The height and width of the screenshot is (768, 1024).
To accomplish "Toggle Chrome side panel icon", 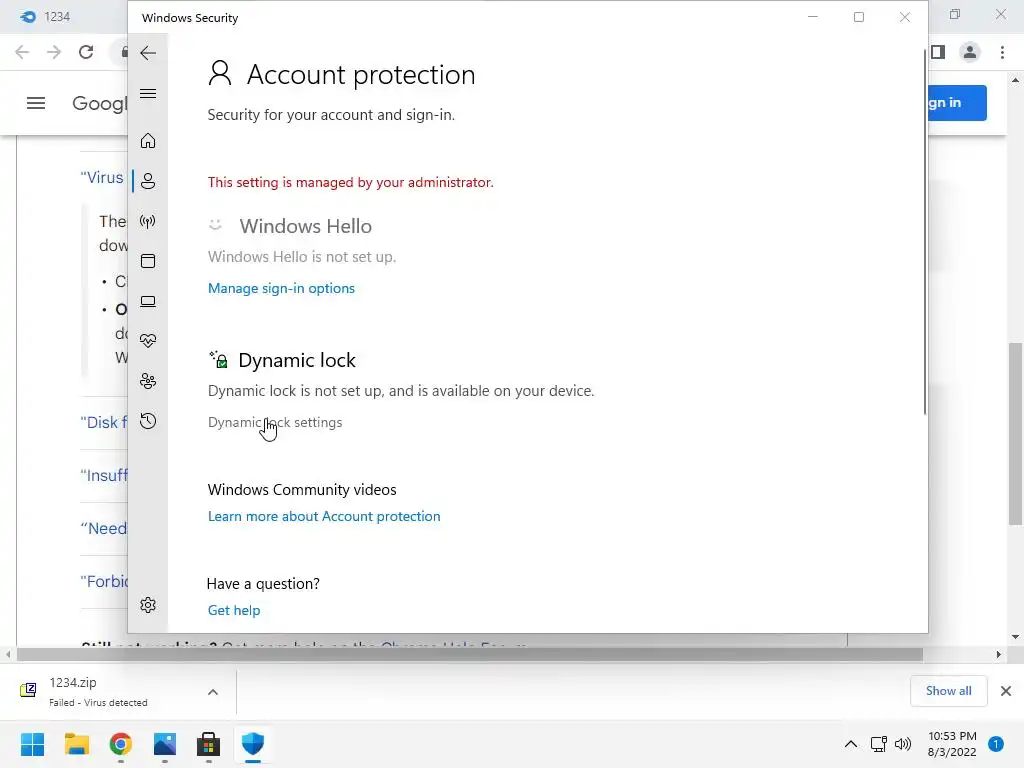I will 938,52.
